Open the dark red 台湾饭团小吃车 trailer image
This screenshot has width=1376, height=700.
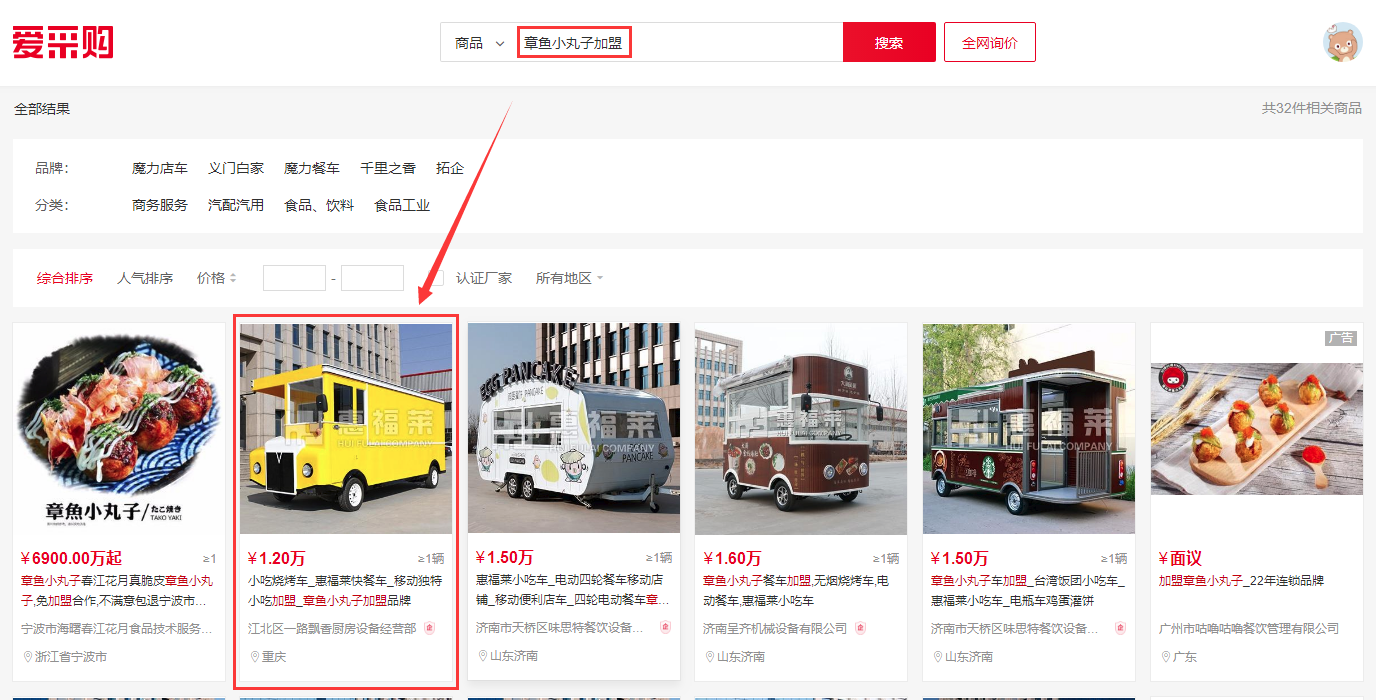coord(1029,428)
